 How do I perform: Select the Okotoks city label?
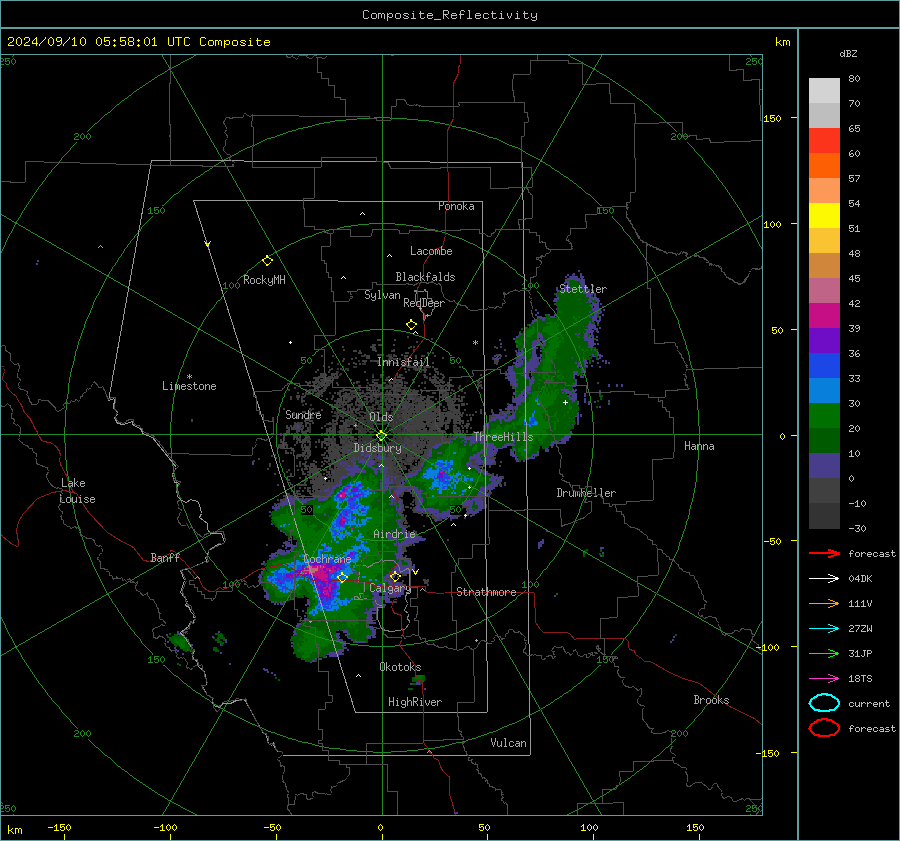(x=400, y=667)
